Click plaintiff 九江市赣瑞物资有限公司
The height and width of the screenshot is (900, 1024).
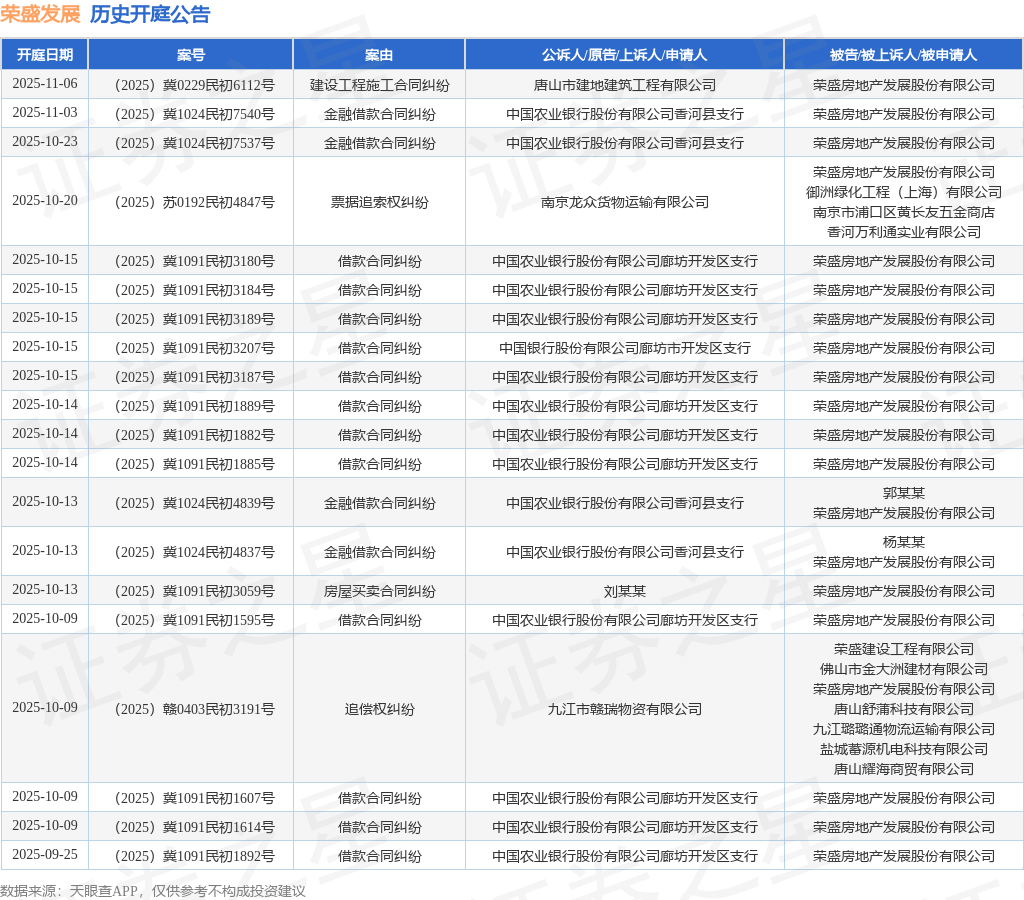[x=624, y=709]
